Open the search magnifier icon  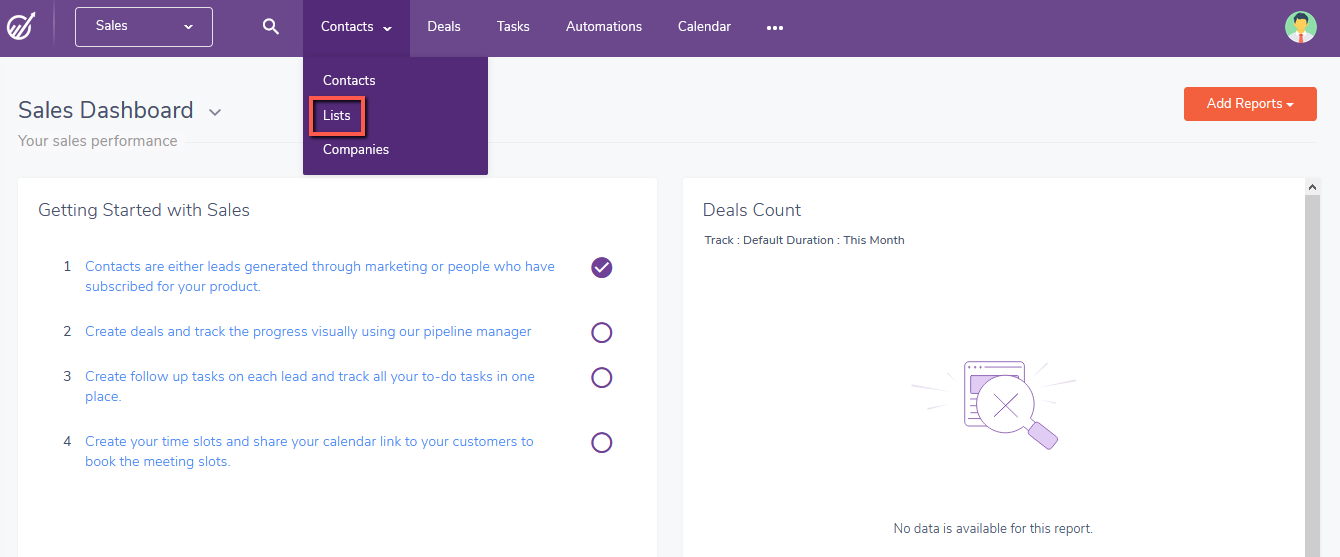(x=271, y=27)
